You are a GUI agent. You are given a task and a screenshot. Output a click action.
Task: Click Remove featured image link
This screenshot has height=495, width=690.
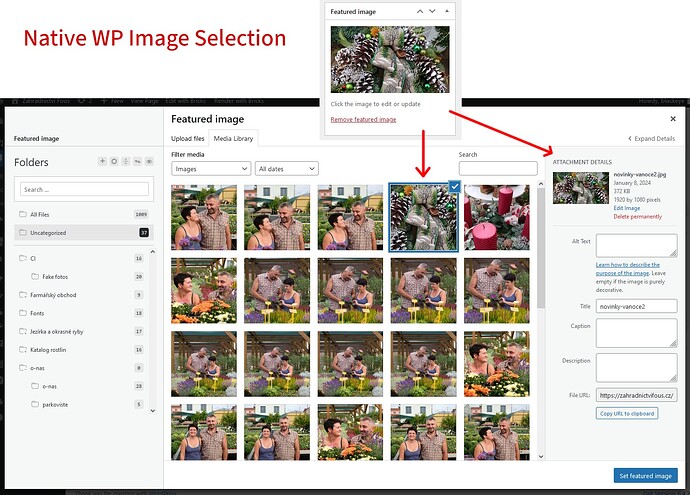point(363,119)
